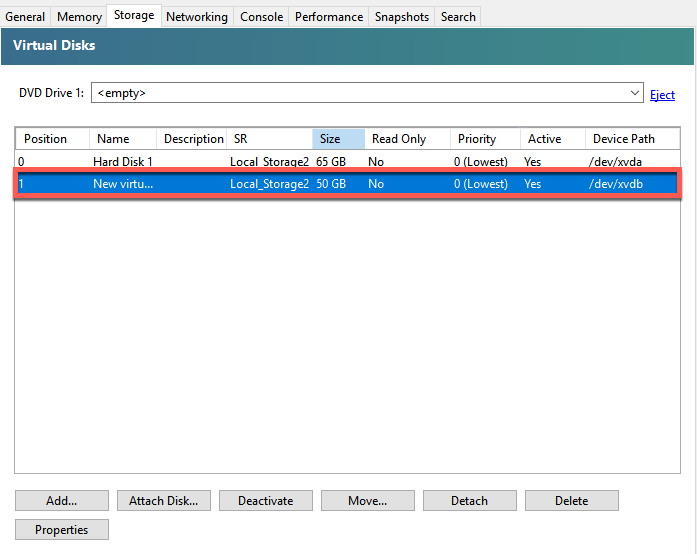Sort by the SR column header
Image resolution: width=697 pixels, height=554 pixels.
pyautogui.click(x=269, y=139)
